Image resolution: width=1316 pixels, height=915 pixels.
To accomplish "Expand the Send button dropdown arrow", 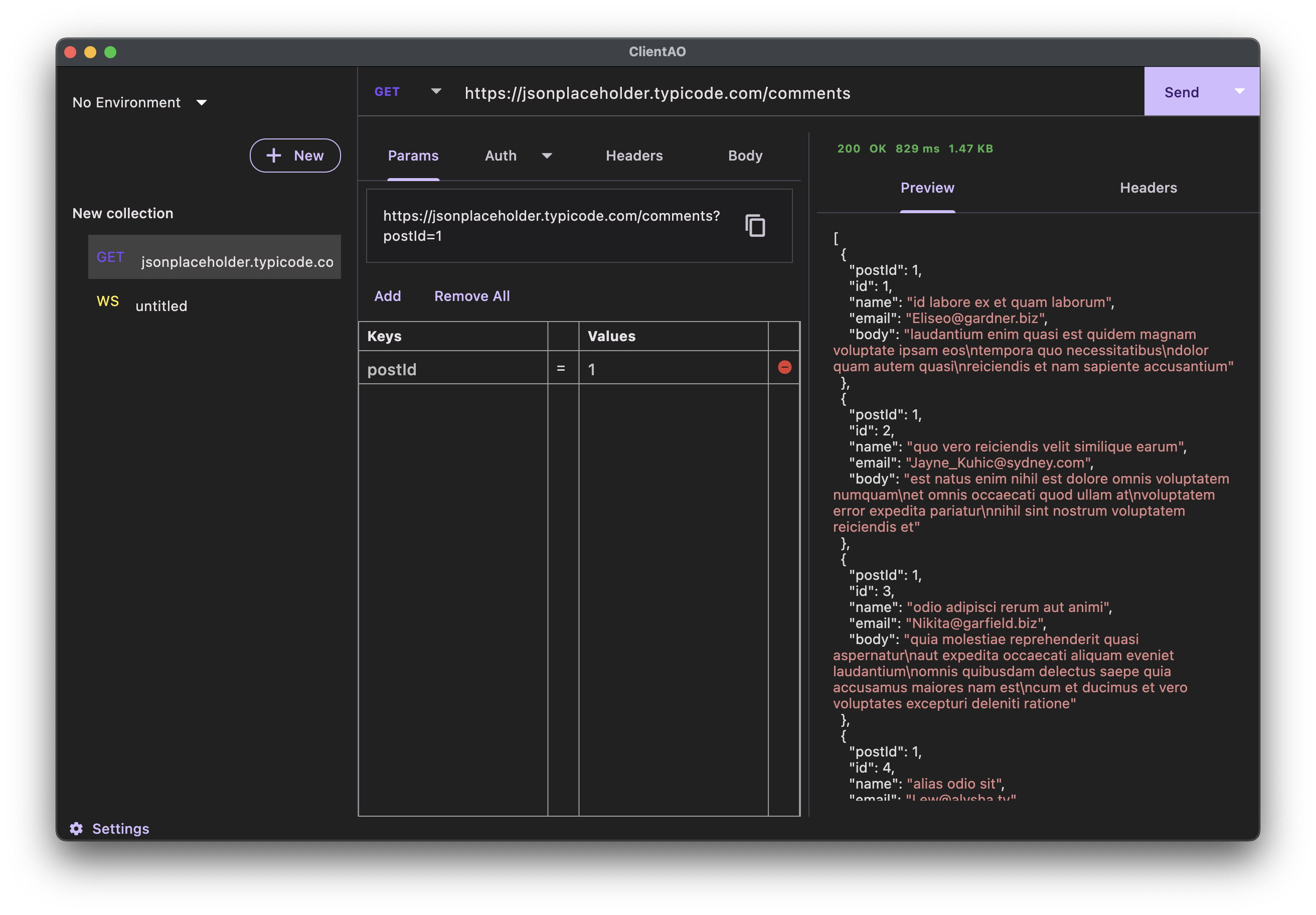I will pos(1240,91).
